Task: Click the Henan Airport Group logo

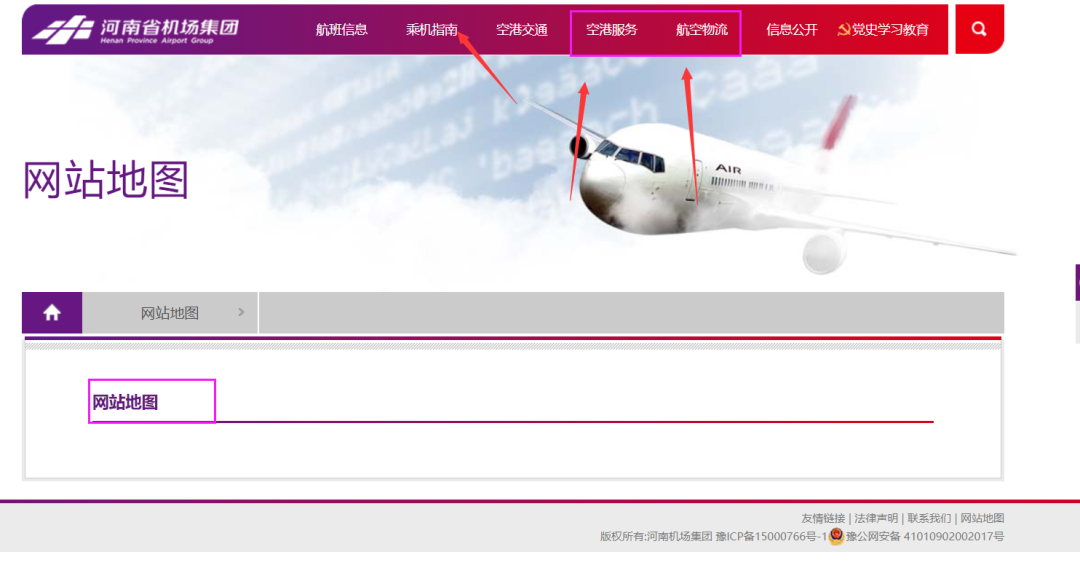Action: 135,30
